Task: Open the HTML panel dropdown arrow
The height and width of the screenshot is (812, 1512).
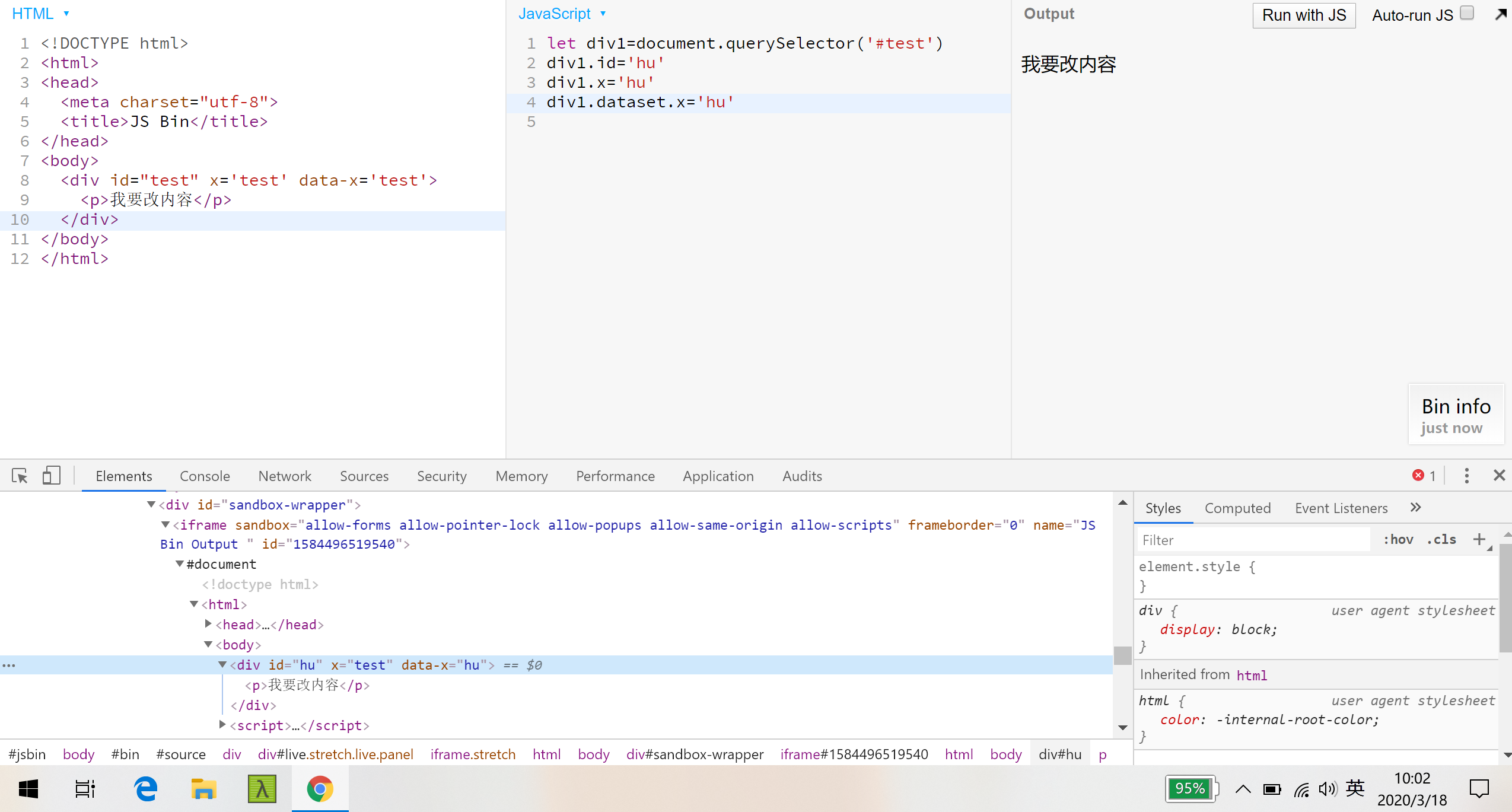Action: (x=66, y=14)
